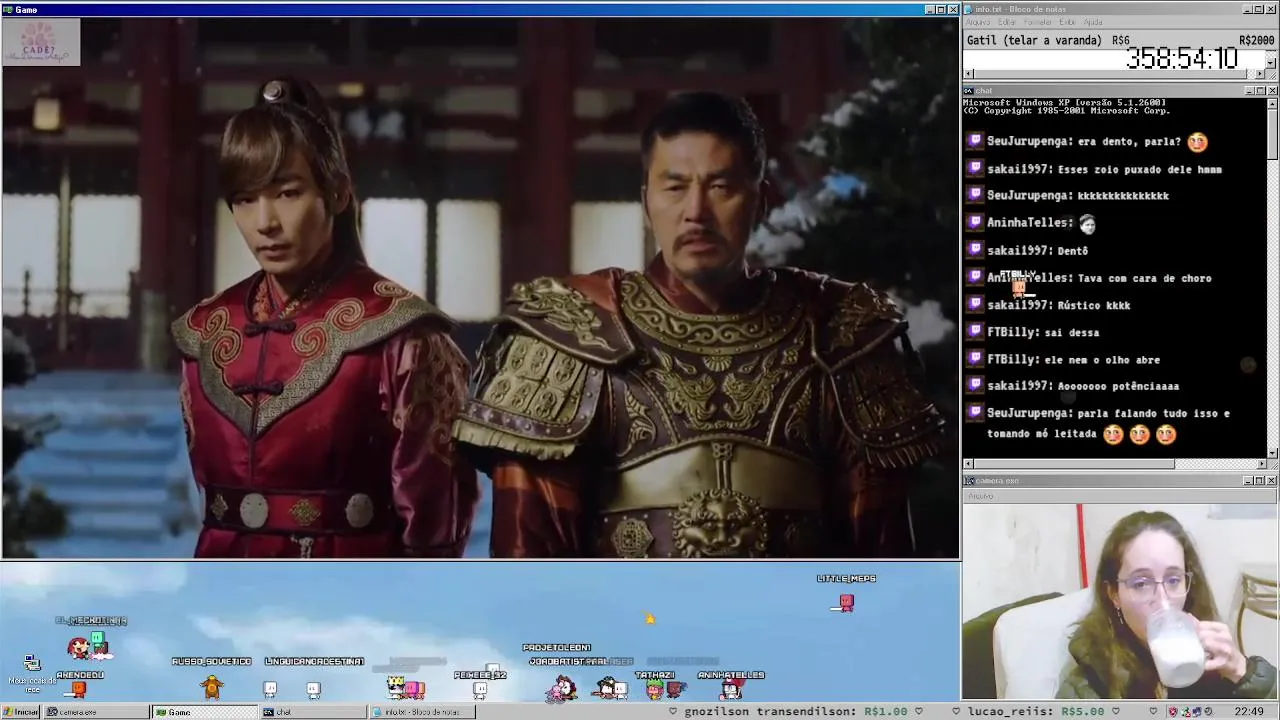The image size is (1280, 720).
Task: Click the CADE? logo in Game window
Action: pyautogui.click(x=41, y=42)
